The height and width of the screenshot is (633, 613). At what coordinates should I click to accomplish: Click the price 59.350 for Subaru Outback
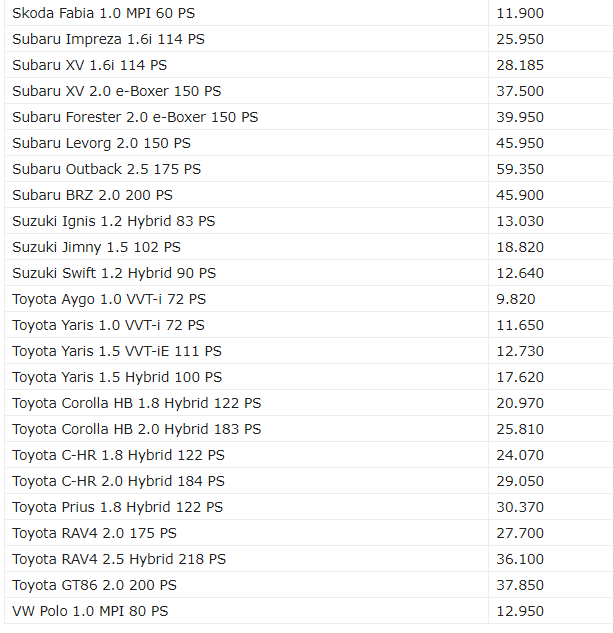[520, 169]
